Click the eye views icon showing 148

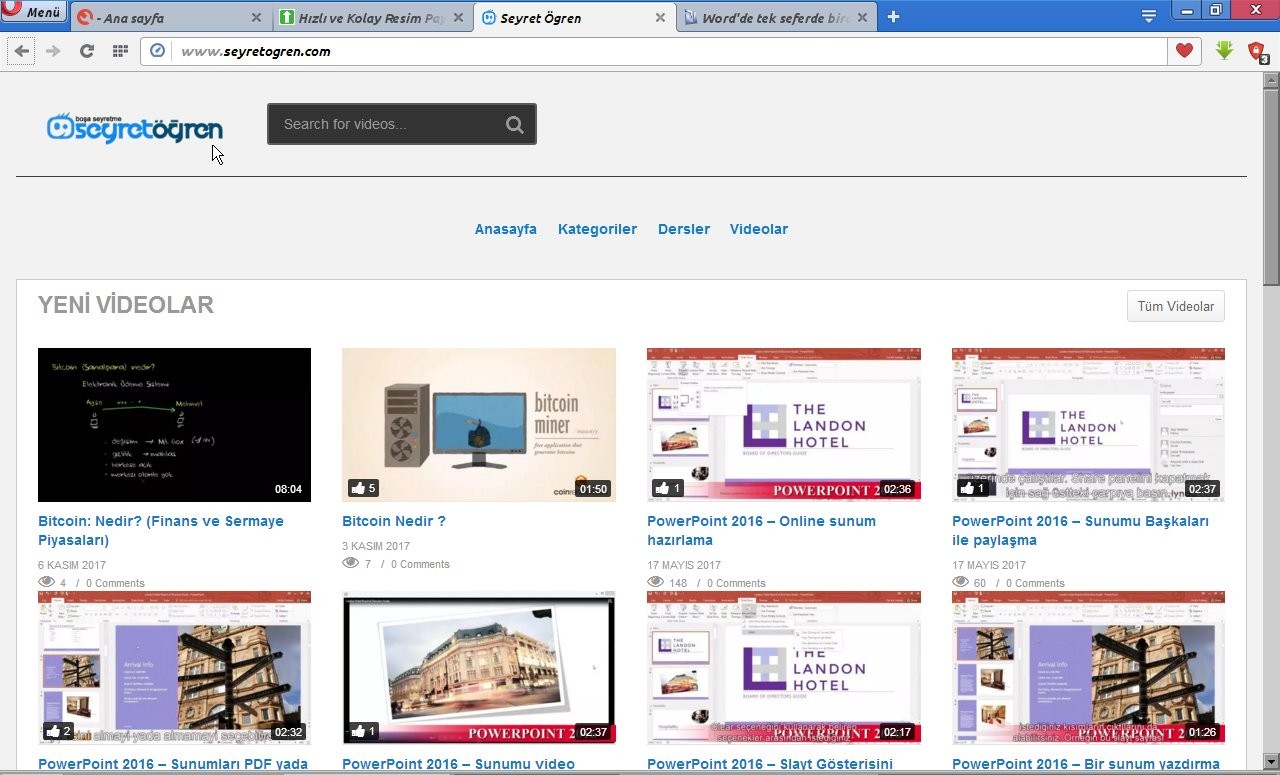(x=655, y=582)
